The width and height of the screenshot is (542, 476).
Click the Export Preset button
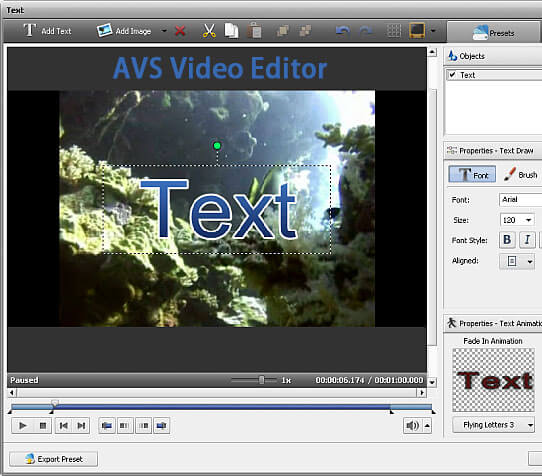pyautogui.click(x=53, y=459)
